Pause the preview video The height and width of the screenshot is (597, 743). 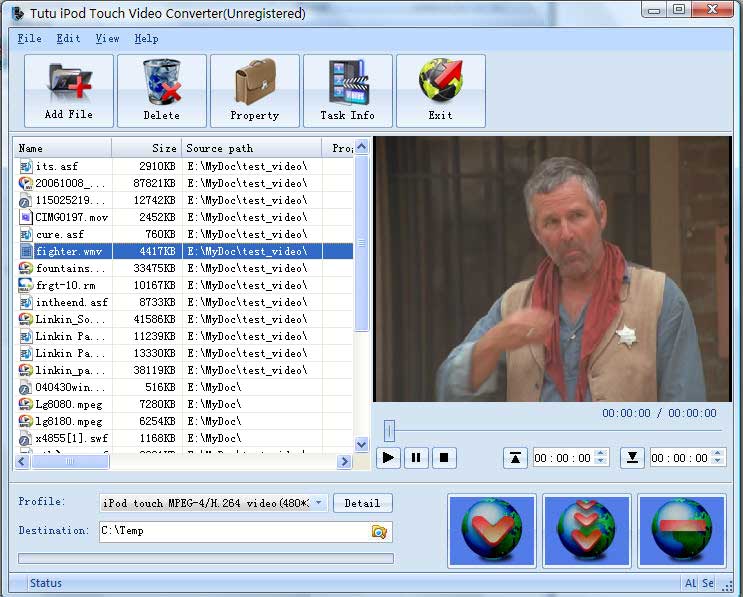[416, 458]
